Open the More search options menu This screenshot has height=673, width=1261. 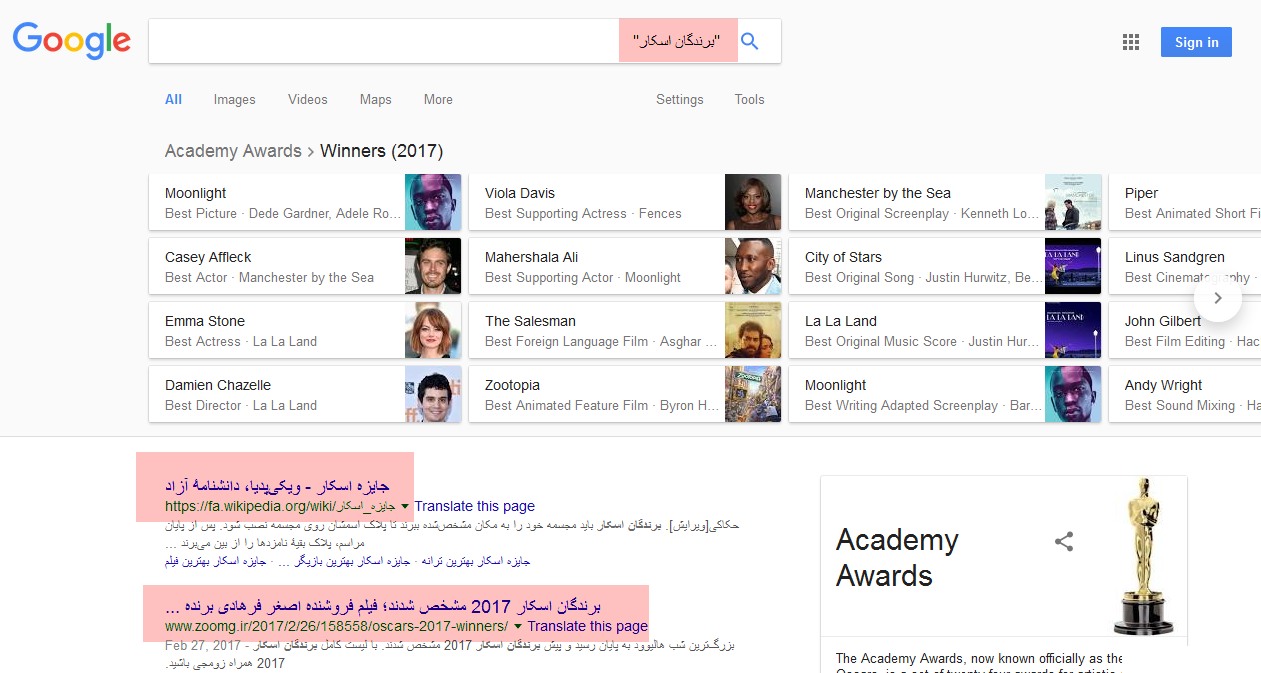(x=438, y=100)
